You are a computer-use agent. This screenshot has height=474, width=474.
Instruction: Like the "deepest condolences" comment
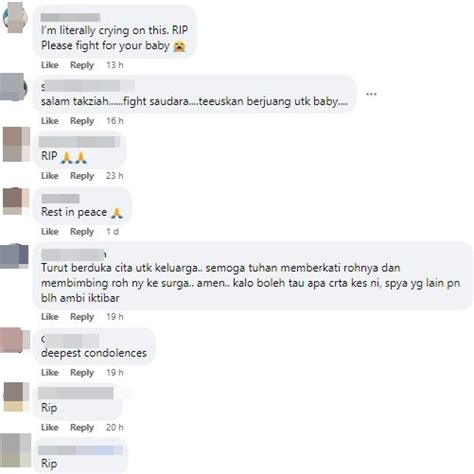[50, 372]
